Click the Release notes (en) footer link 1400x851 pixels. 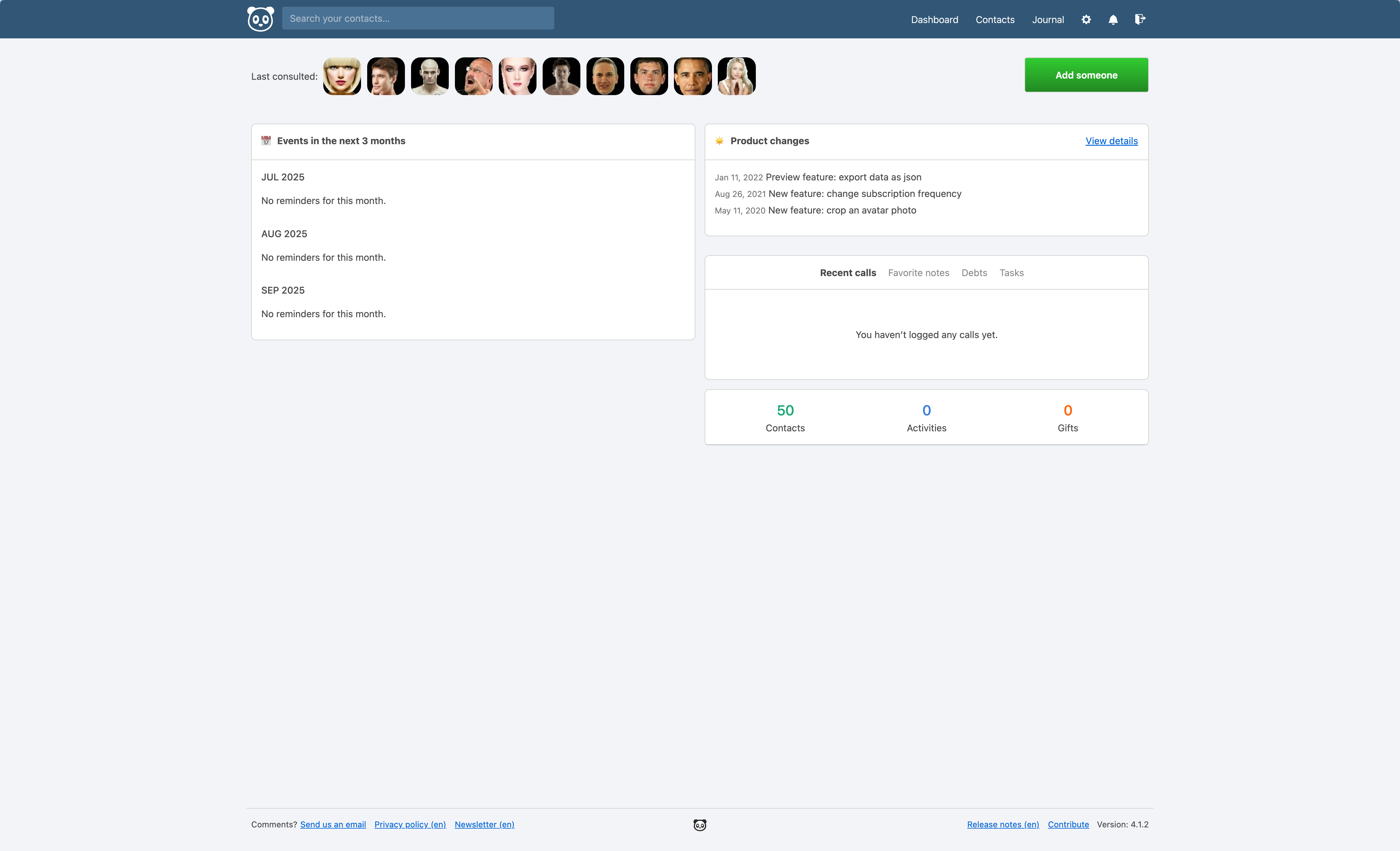(x=1003, y=824)
